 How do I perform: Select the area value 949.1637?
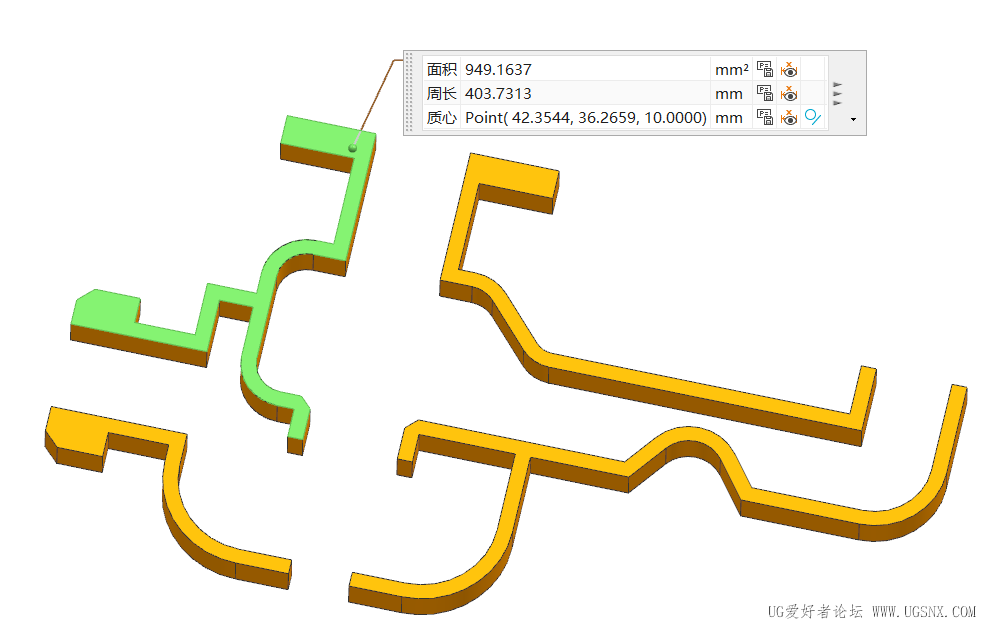498,69
